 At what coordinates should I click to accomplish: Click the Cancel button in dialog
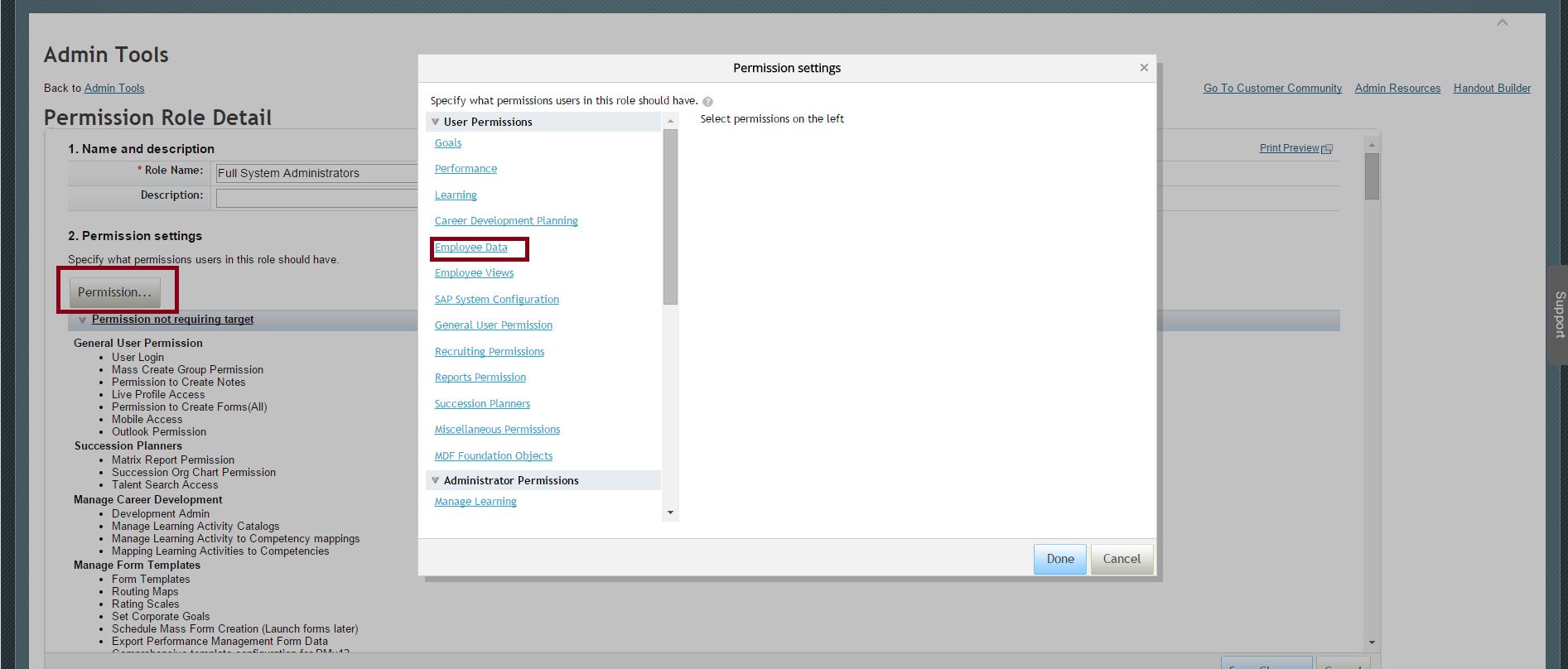coord(1122,559)
